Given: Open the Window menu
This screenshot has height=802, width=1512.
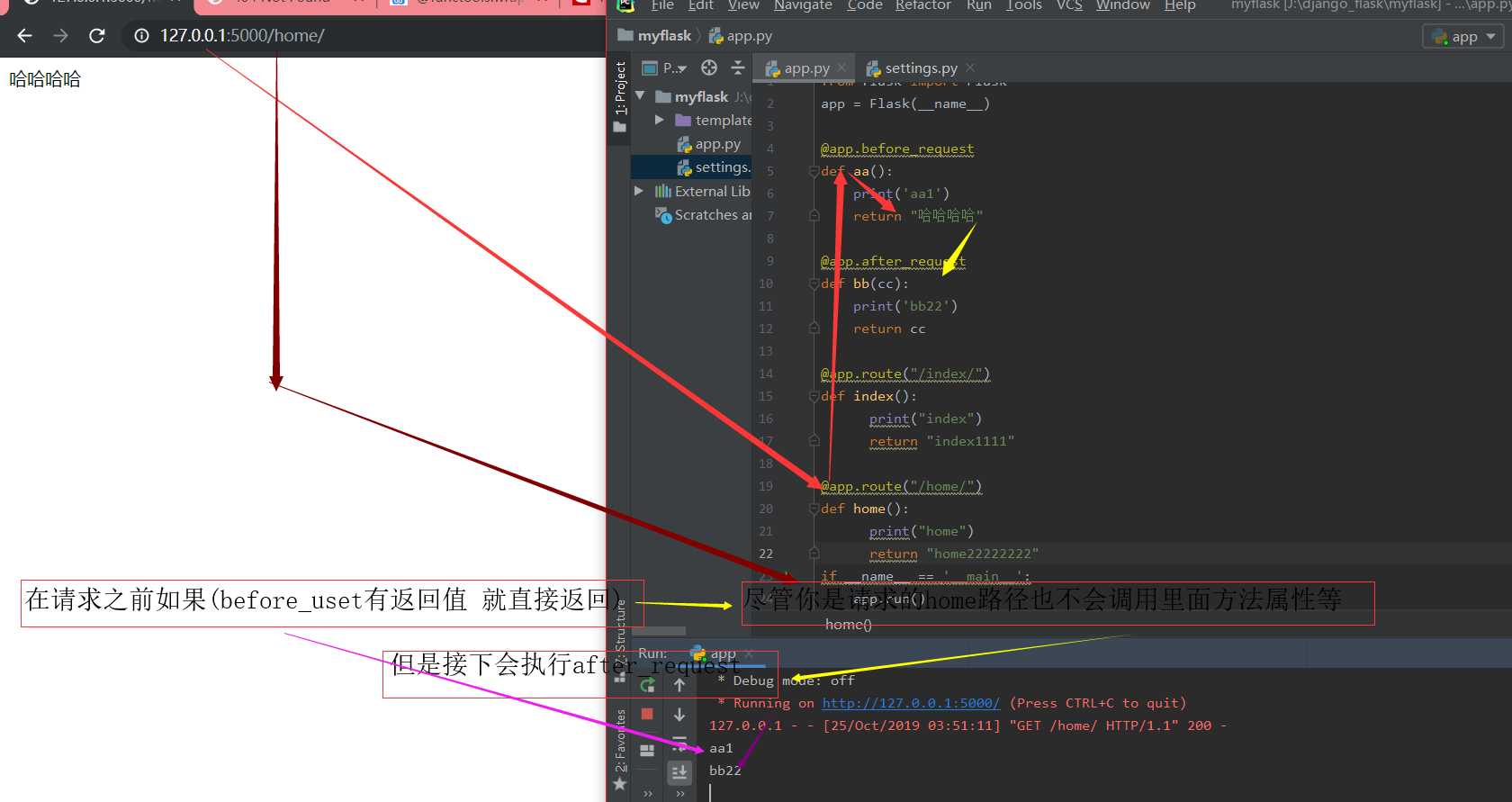Looking at the screenshot, I should tap(1122, 5).
